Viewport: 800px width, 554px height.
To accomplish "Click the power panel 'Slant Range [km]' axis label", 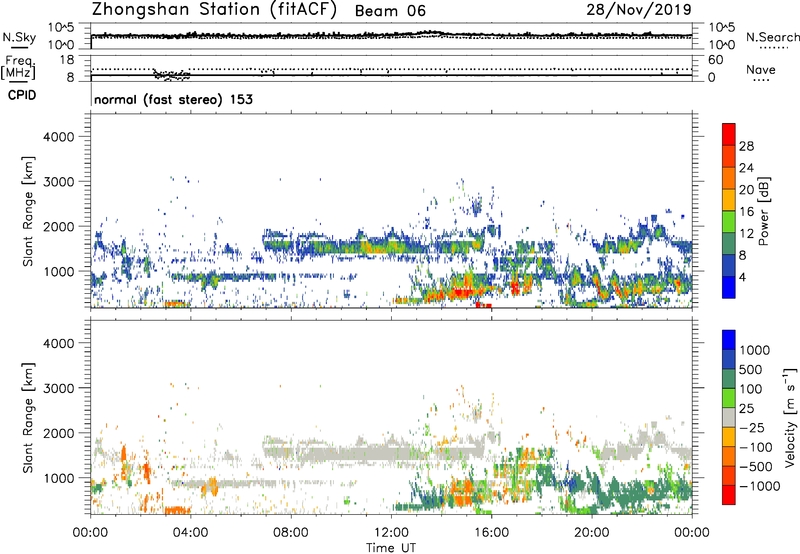I will click(x=28, y=211).
